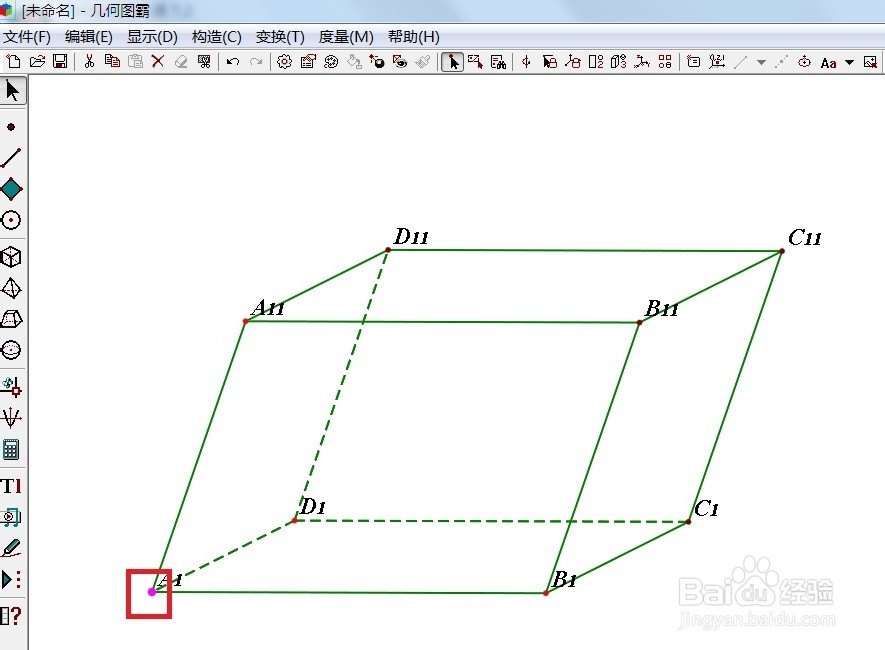
Task: Click the arrow-with-cylinder toolbar icon
Action: click(x=550, y=61)
